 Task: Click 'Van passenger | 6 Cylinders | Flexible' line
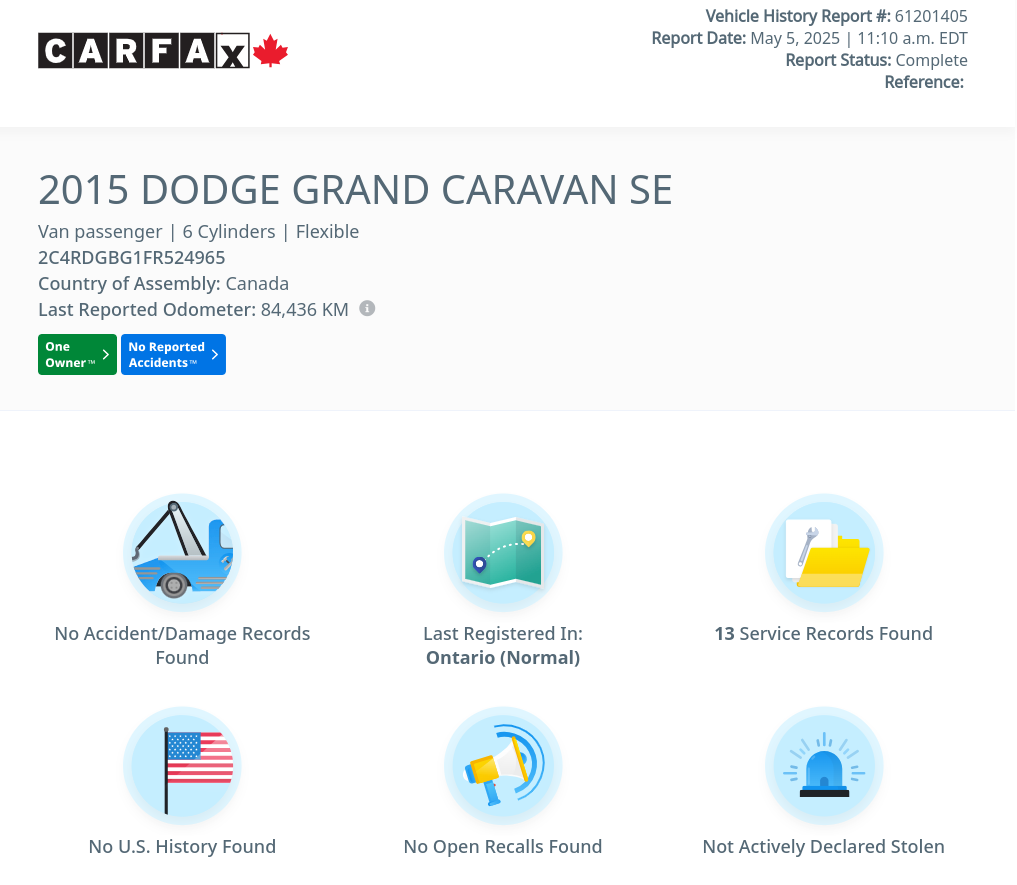coord(198,232)
